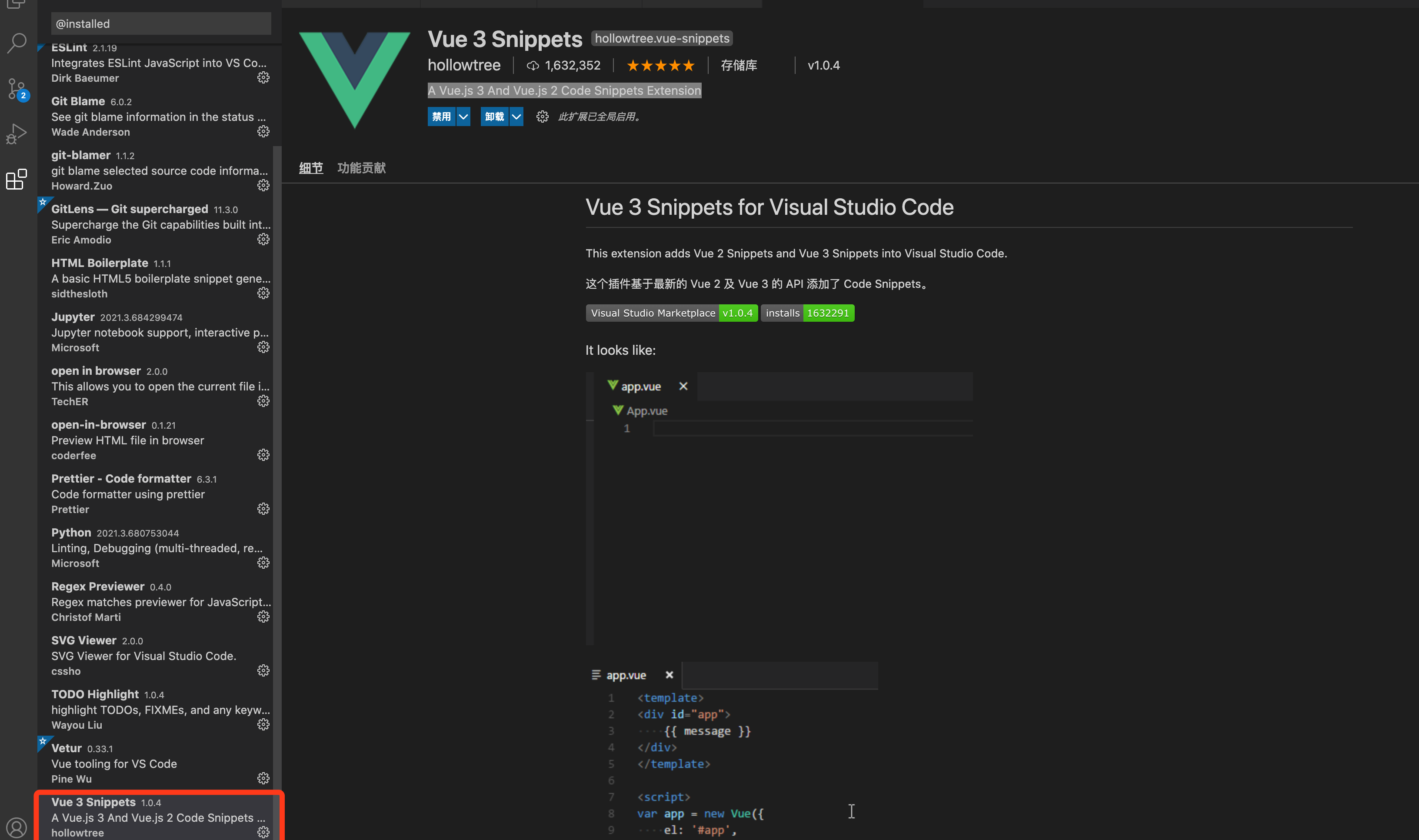The image size is (1419, 840).
Task: Open the Extensions view icon
Action: point(17,180)
